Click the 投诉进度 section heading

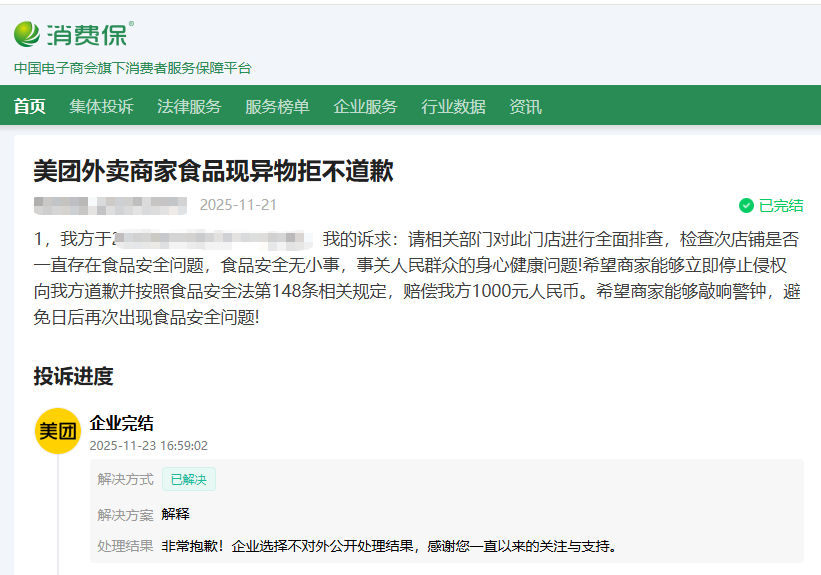coord(73,376)
